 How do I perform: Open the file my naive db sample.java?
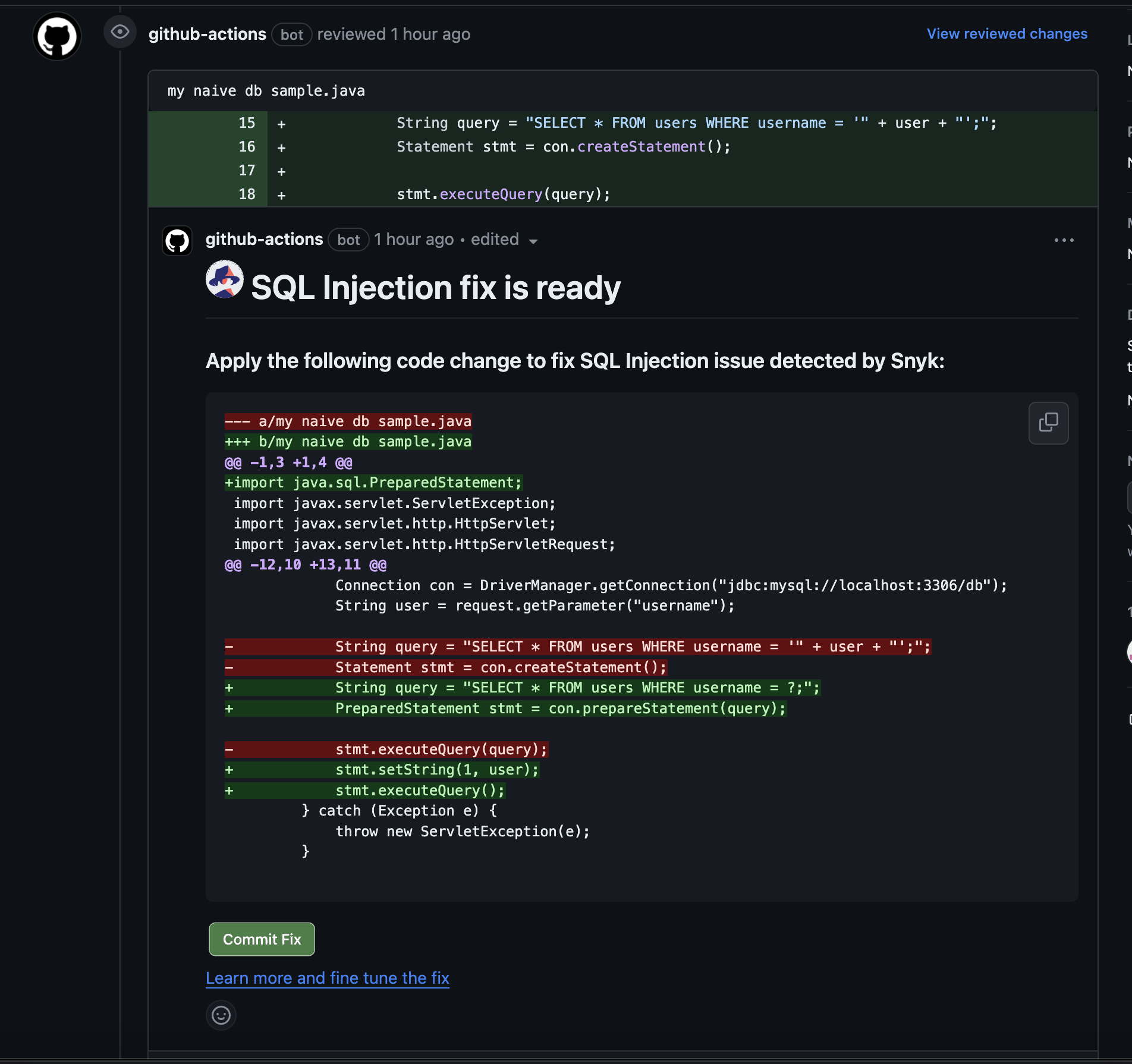tap(266, 91)
